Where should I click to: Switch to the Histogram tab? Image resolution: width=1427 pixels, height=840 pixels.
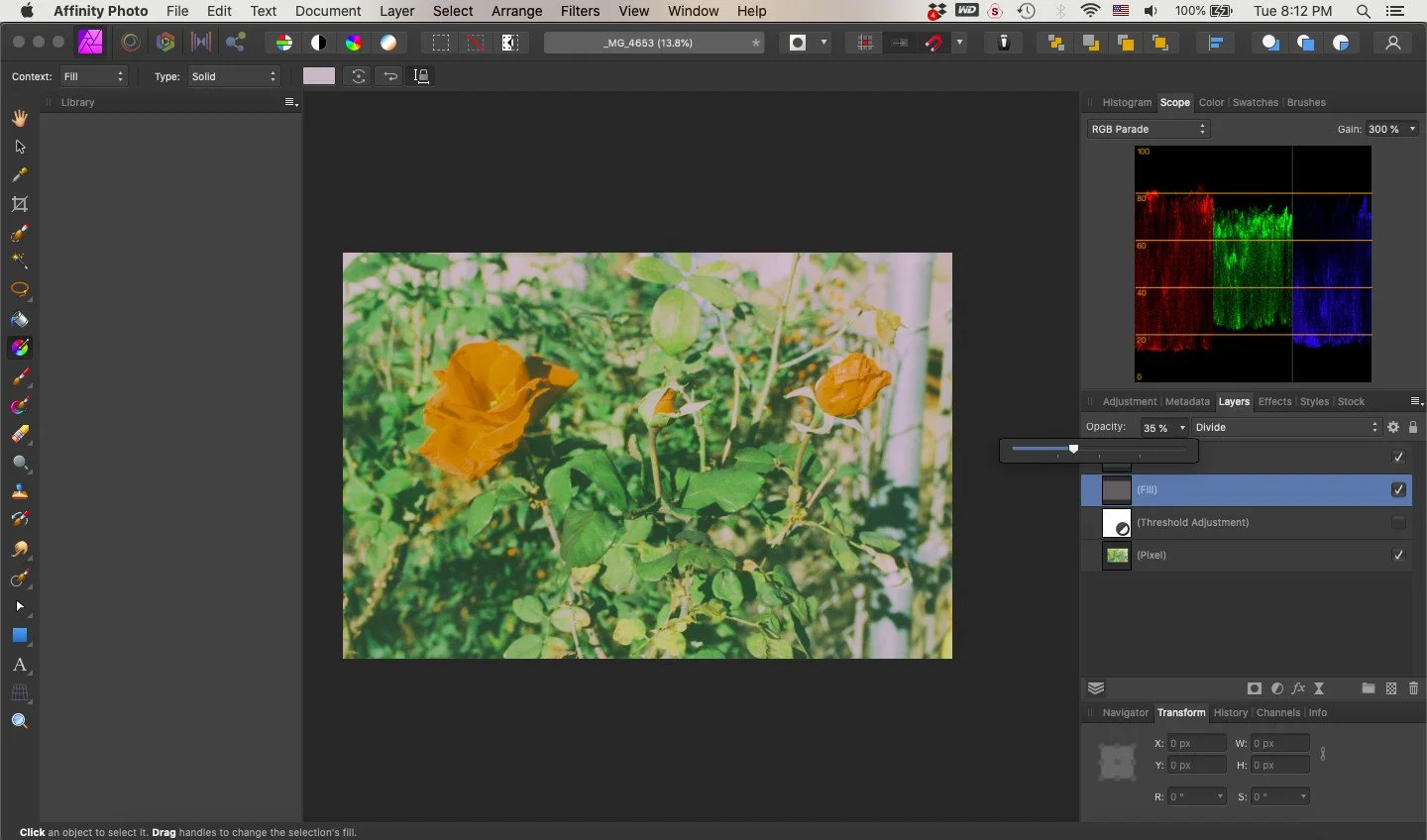[1127, 102]
